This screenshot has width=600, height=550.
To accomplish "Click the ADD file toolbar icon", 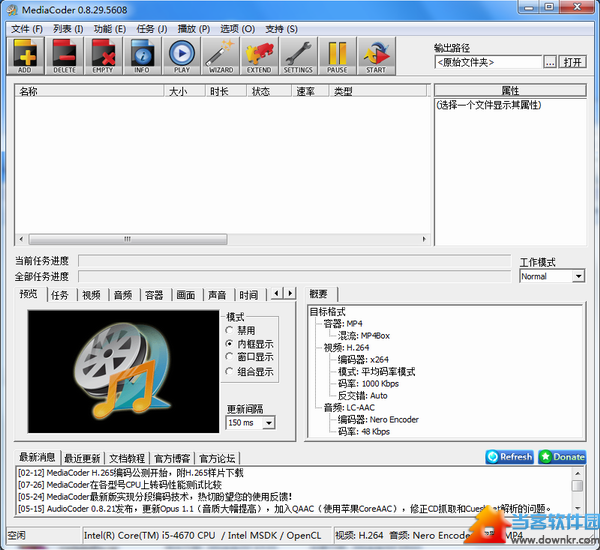I will [25, 56].
